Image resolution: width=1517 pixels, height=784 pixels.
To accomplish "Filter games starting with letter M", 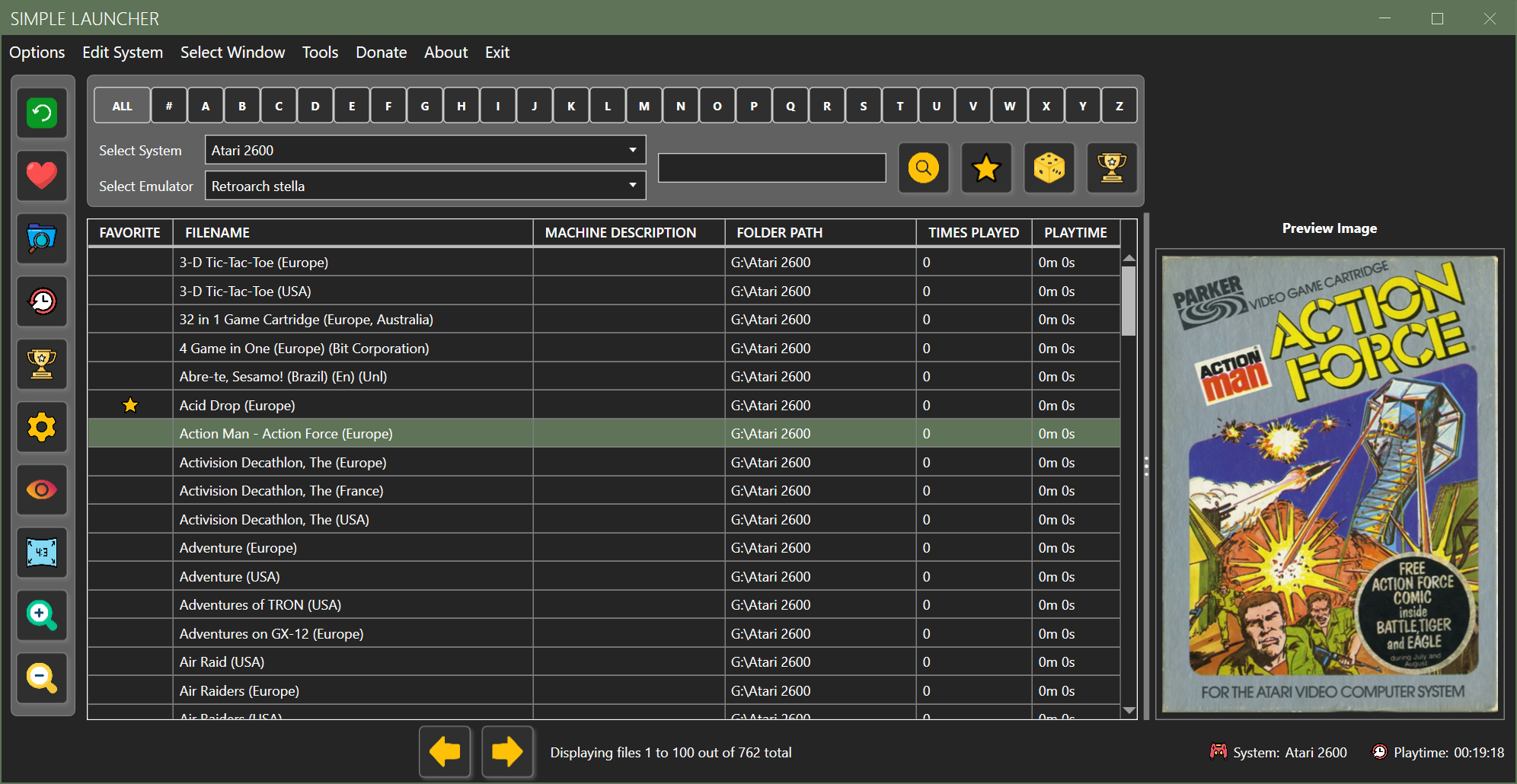I will tap(644, 106).
